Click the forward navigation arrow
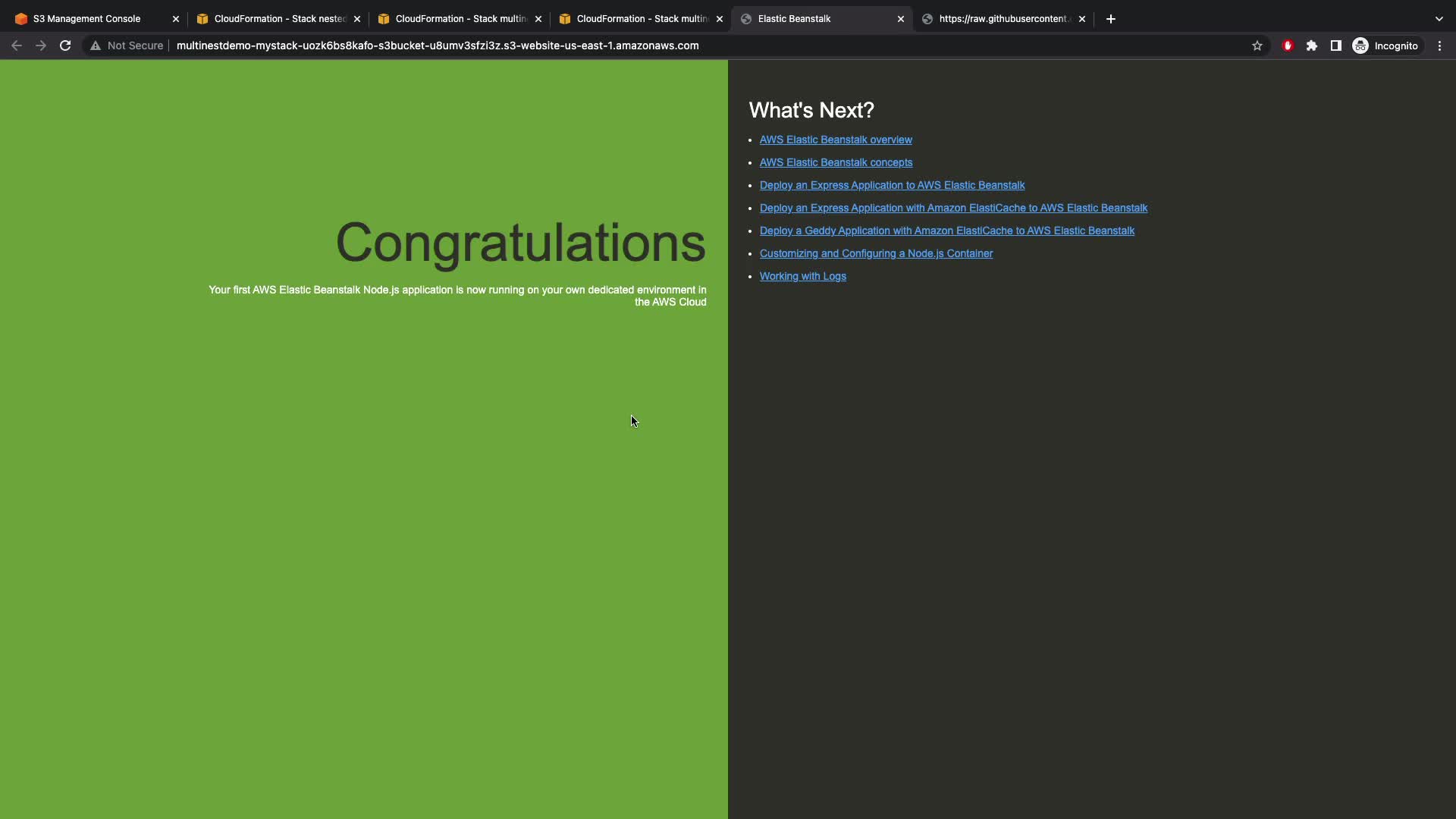 click(41, 45)
